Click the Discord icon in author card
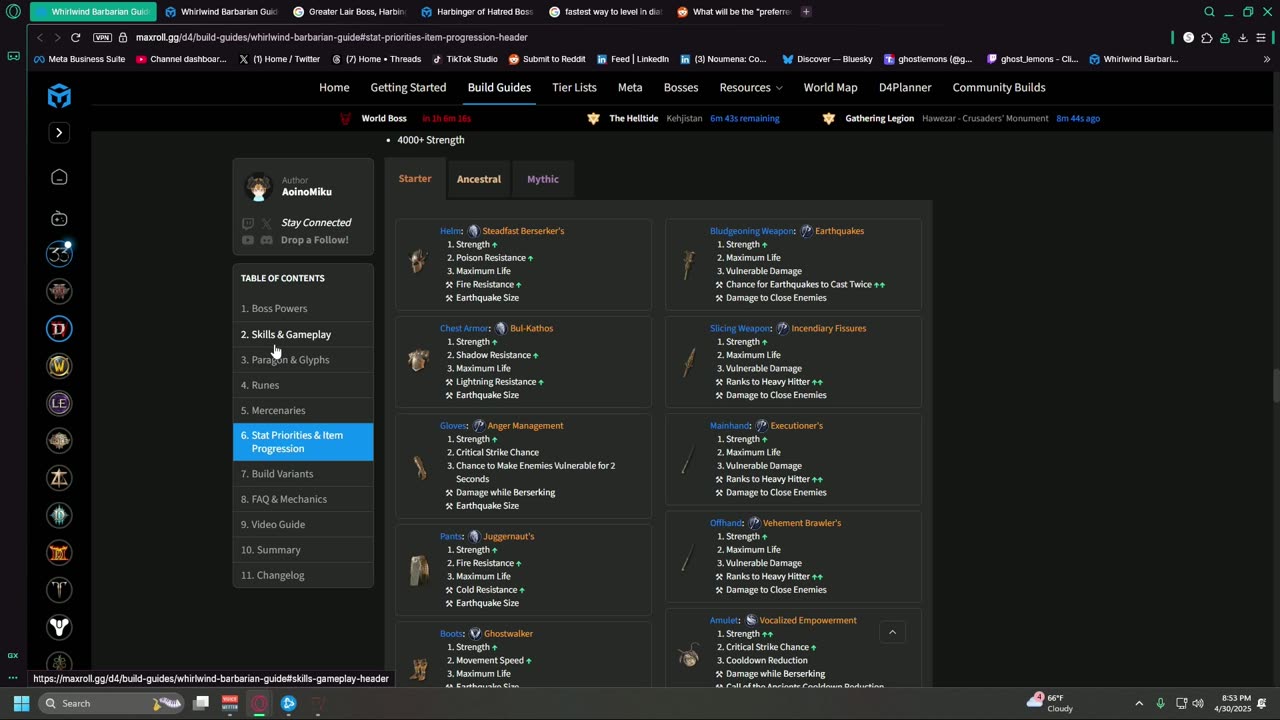 tap(266, 240)
